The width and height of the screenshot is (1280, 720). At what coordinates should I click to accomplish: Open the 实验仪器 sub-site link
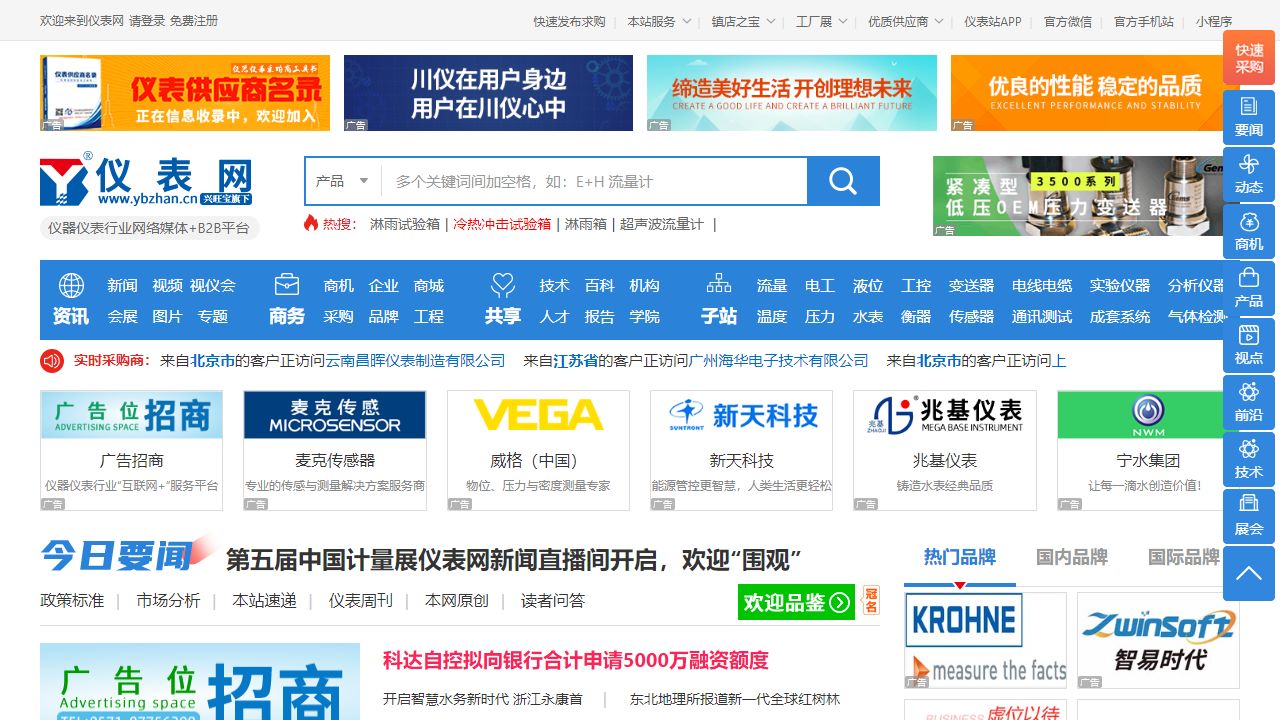point(1120,285)
